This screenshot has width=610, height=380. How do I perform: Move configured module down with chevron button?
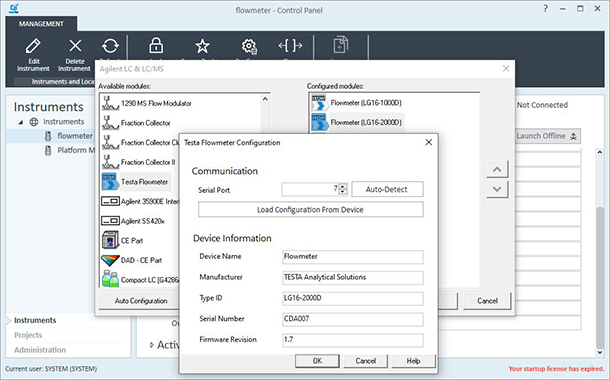(497, 189)
